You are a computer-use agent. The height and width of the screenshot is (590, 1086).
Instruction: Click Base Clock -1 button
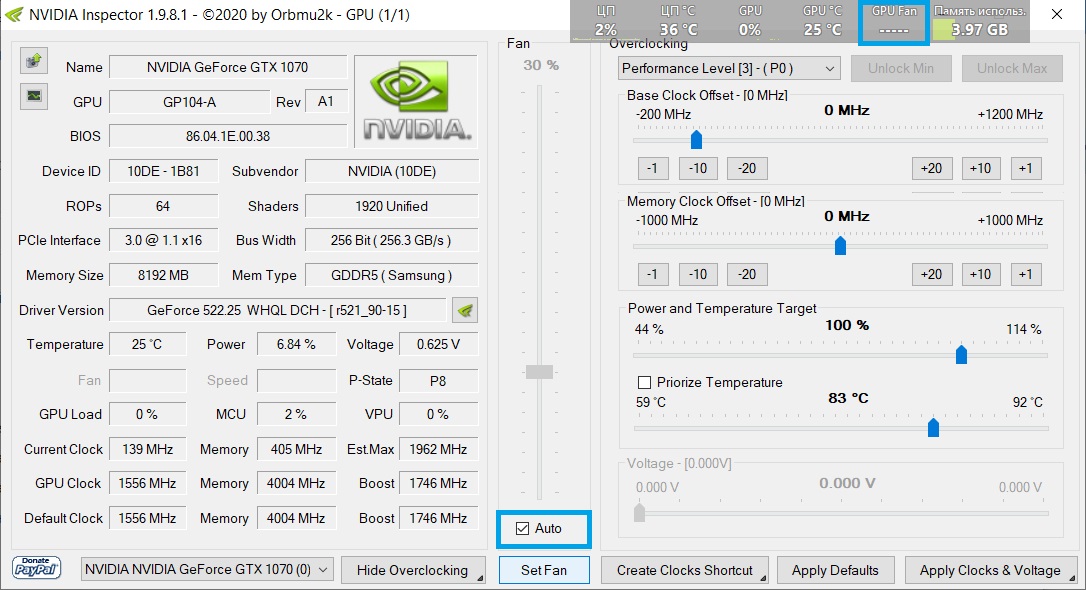652,168
